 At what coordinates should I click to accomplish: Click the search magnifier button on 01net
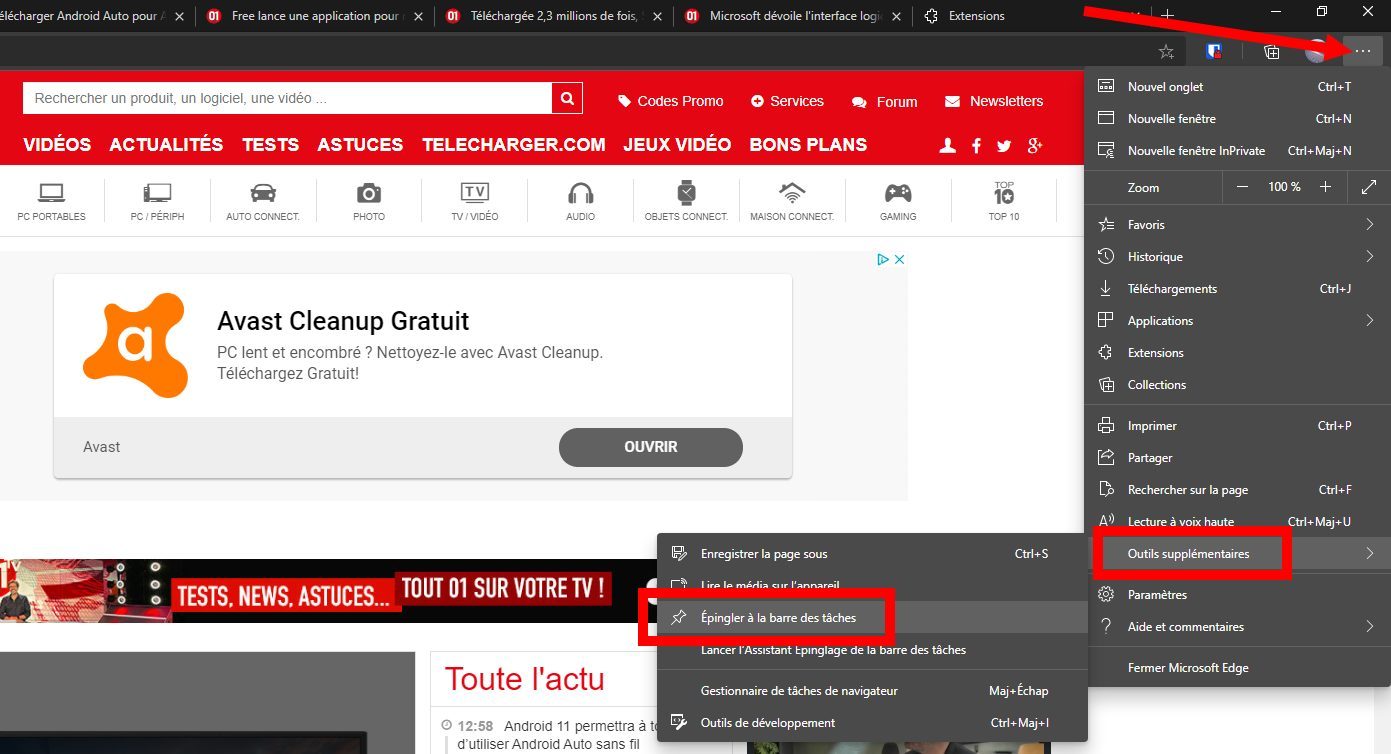coord(567,98)
